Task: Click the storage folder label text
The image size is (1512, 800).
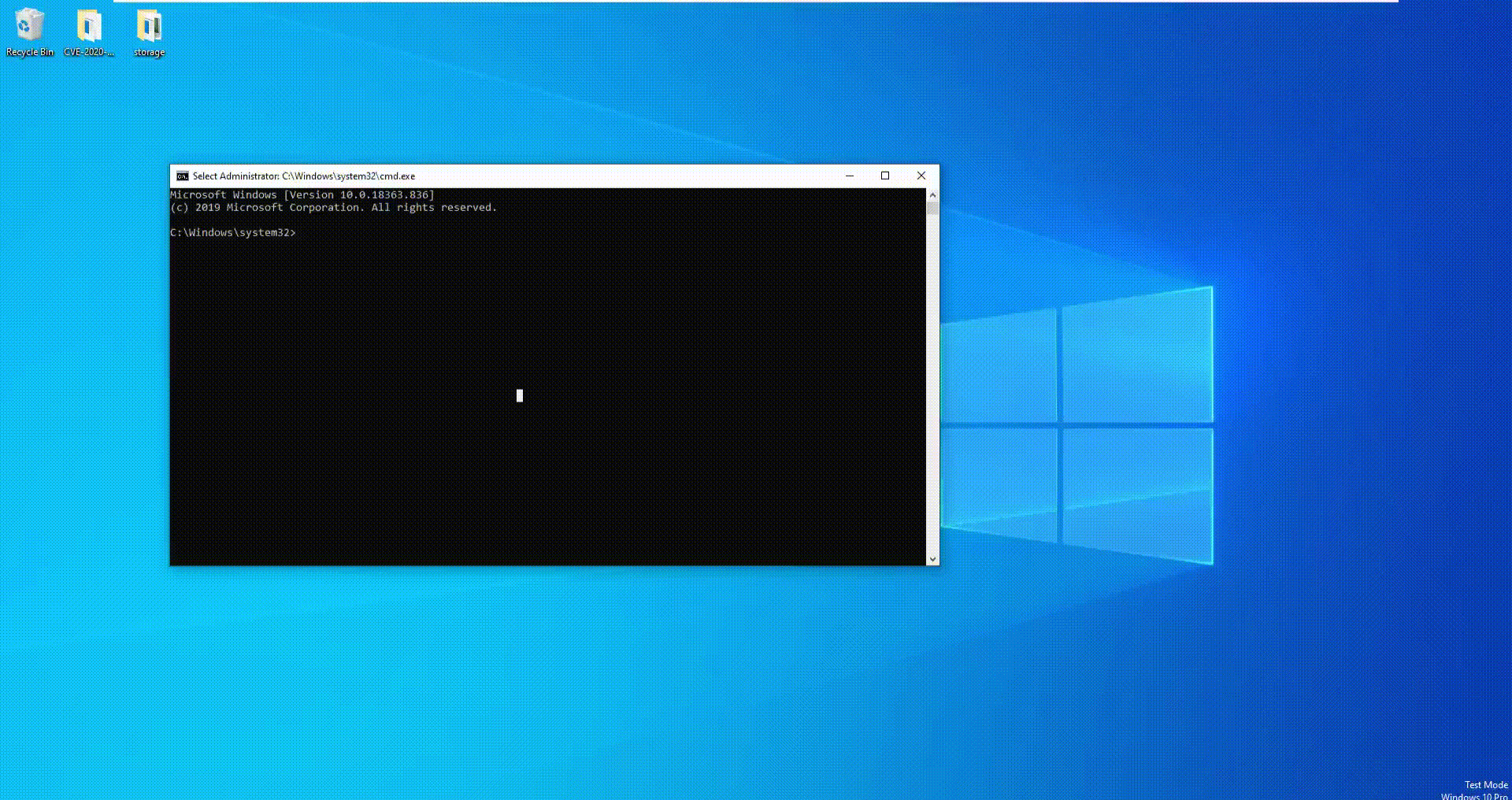Action: pos(149,52)
